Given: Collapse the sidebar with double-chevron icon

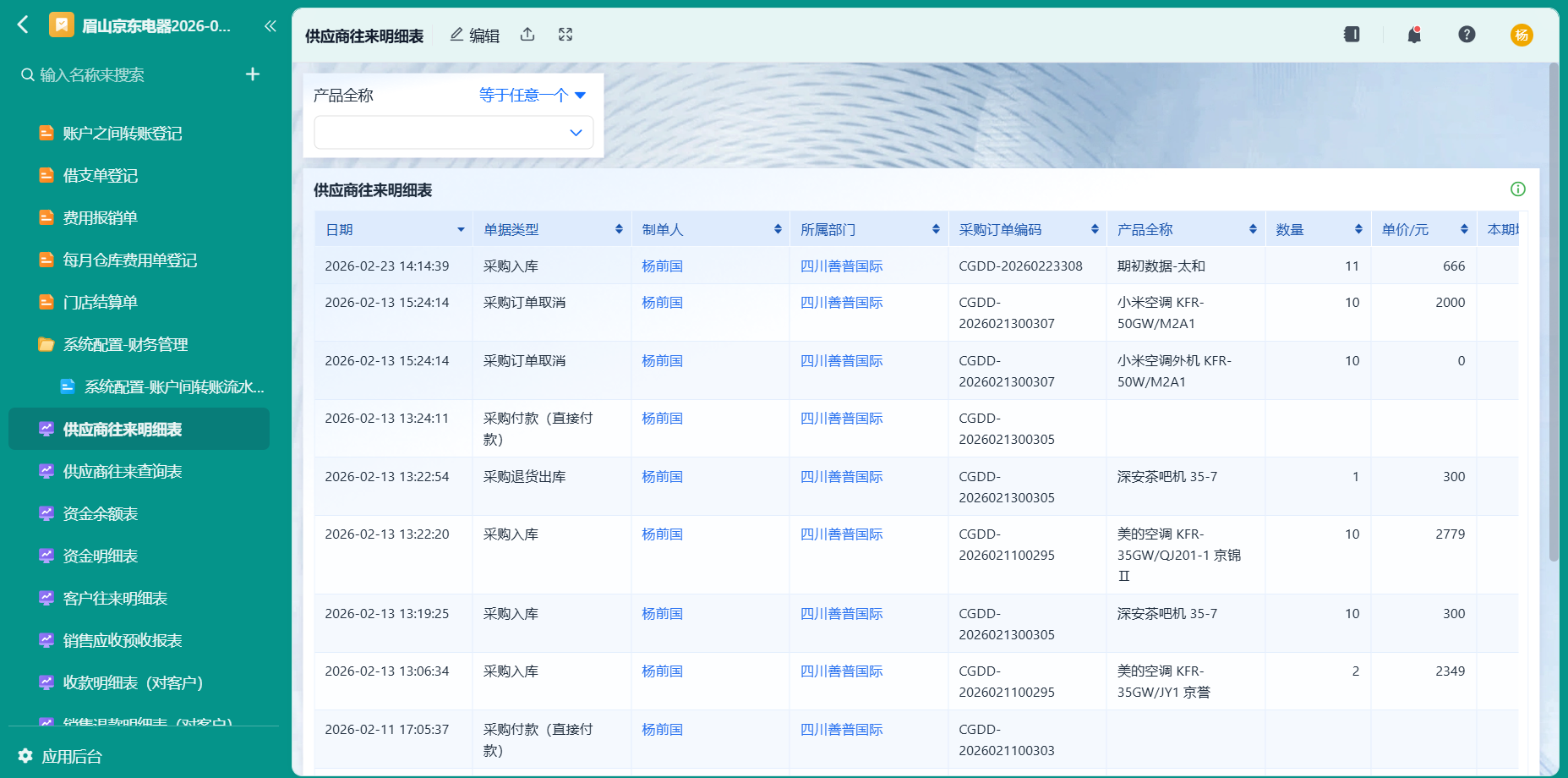Looking at the screenshot, I should [270, 25].
